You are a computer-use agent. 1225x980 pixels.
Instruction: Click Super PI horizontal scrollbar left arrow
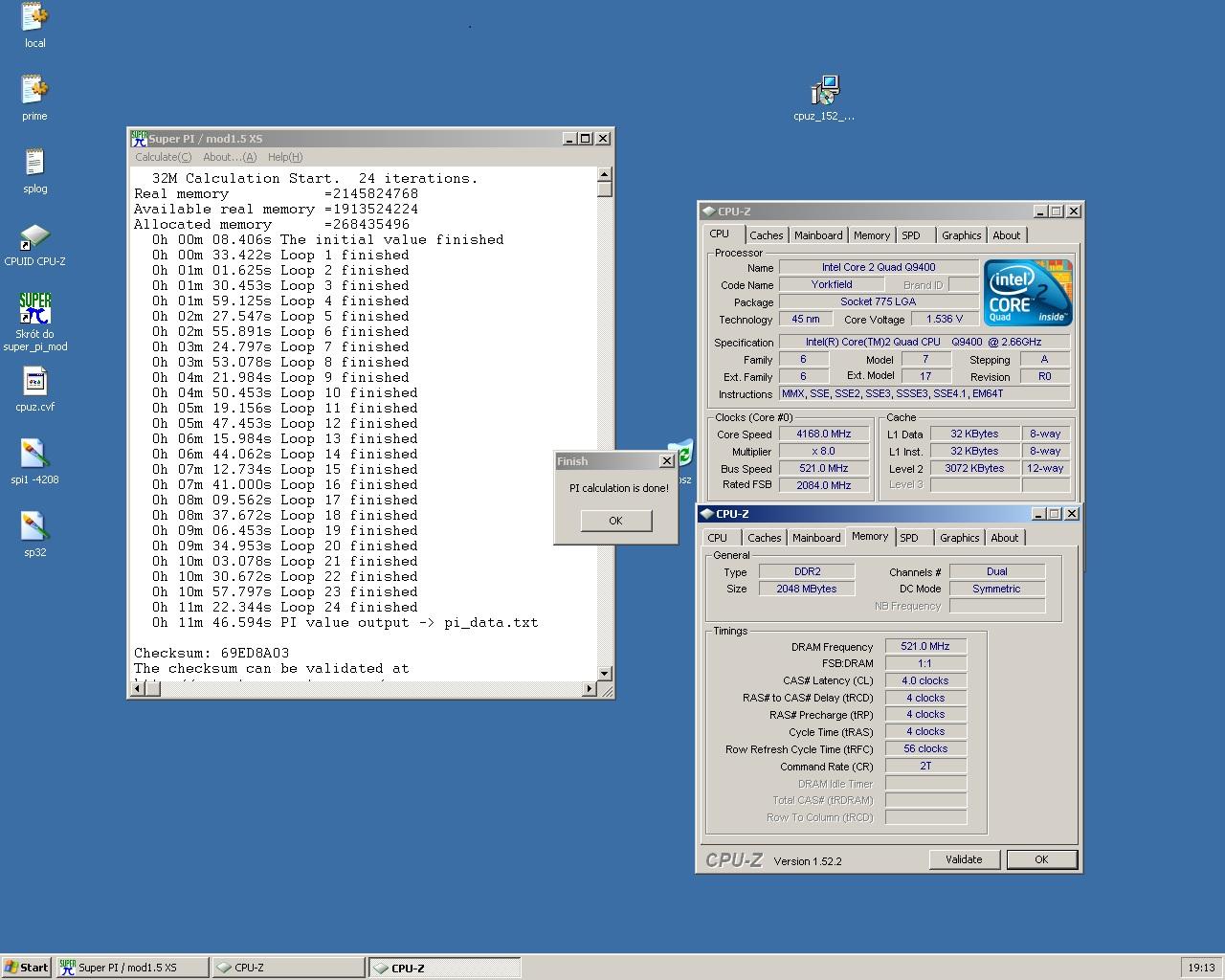tap(138, 688)
